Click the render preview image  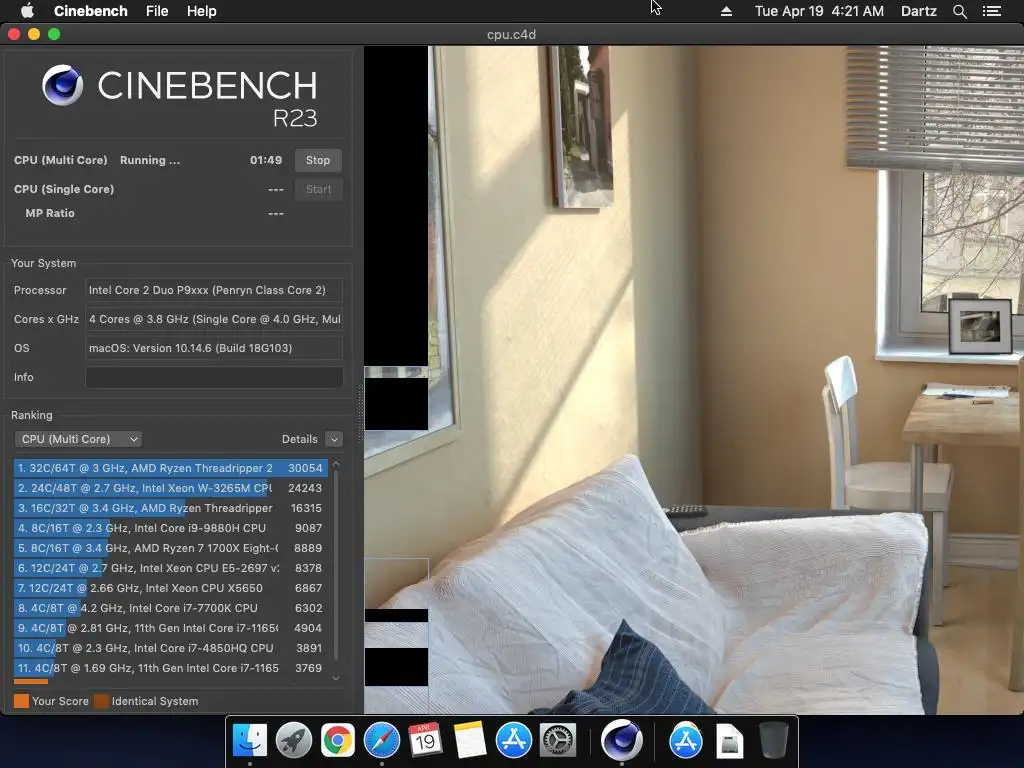(694, 379)
